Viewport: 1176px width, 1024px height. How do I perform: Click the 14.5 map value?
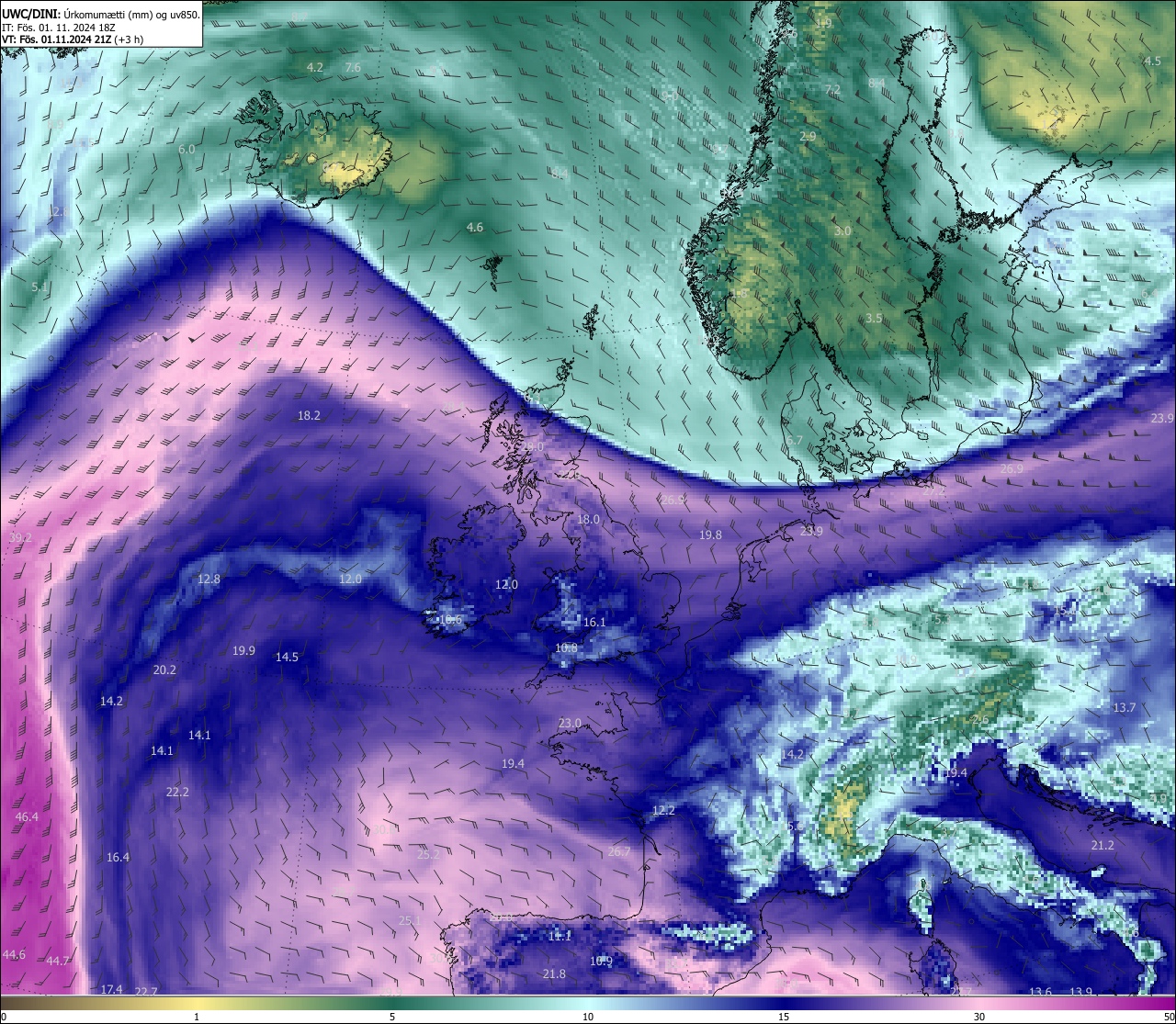pos(287,657)
